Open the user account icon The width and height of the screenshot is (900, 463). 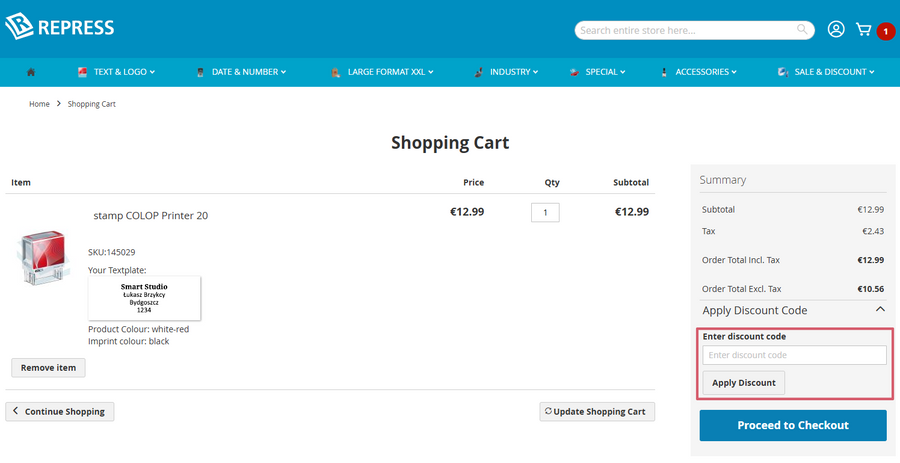point(836,29)
